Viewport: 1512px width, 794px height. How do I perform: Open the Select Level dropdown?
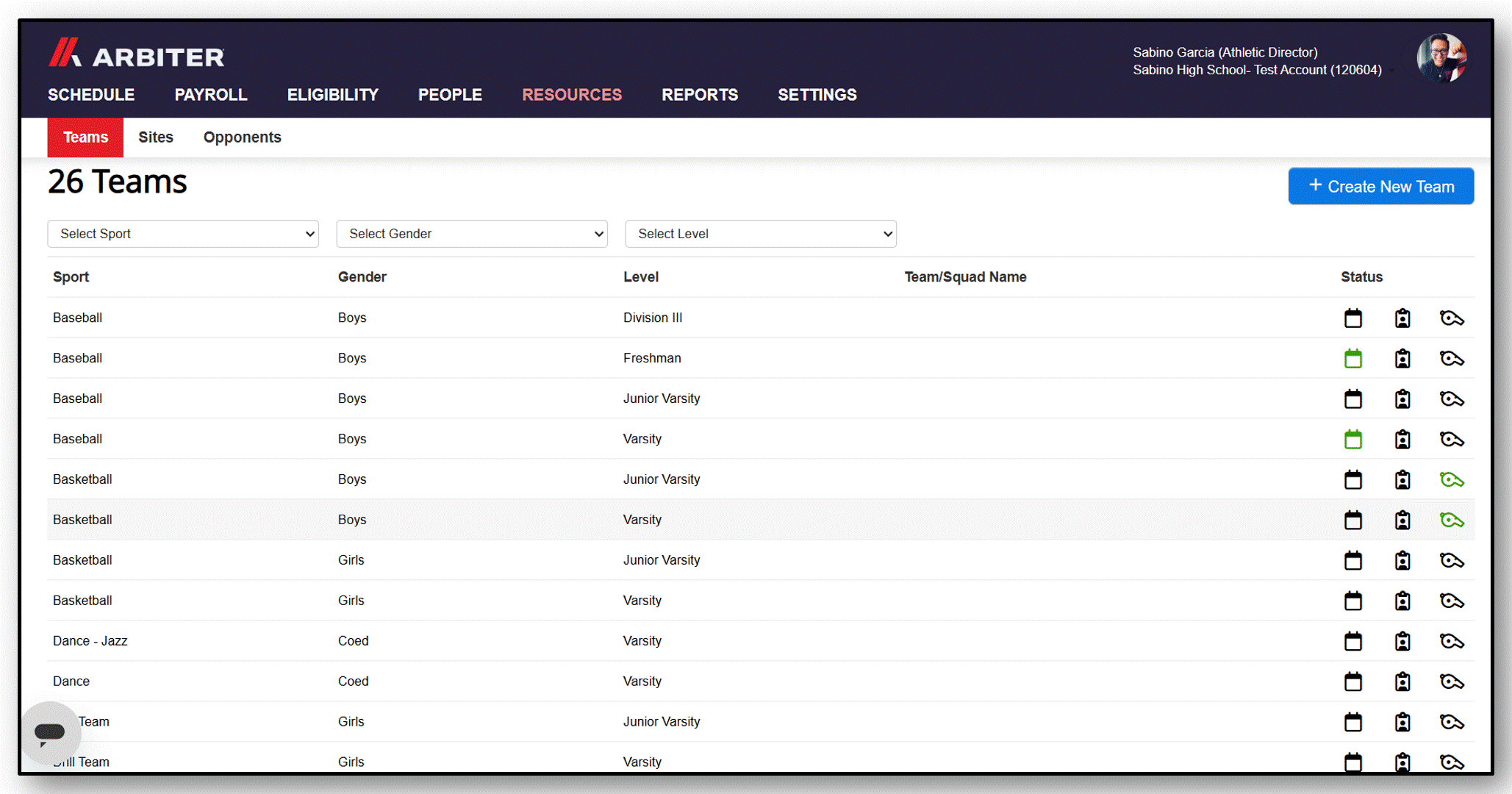761,234
